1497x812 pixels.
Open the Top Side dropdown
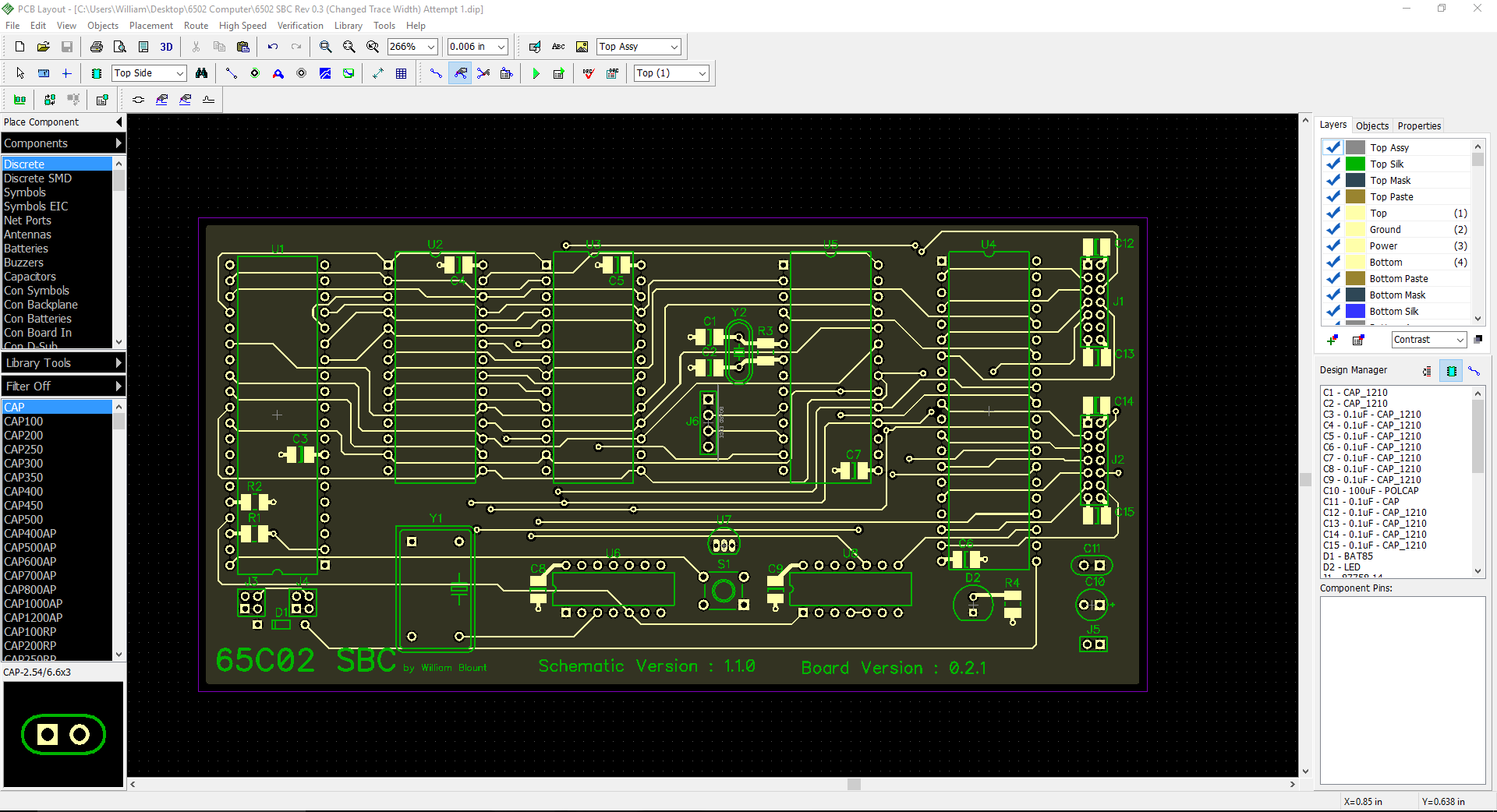click(x=179, y=73)
